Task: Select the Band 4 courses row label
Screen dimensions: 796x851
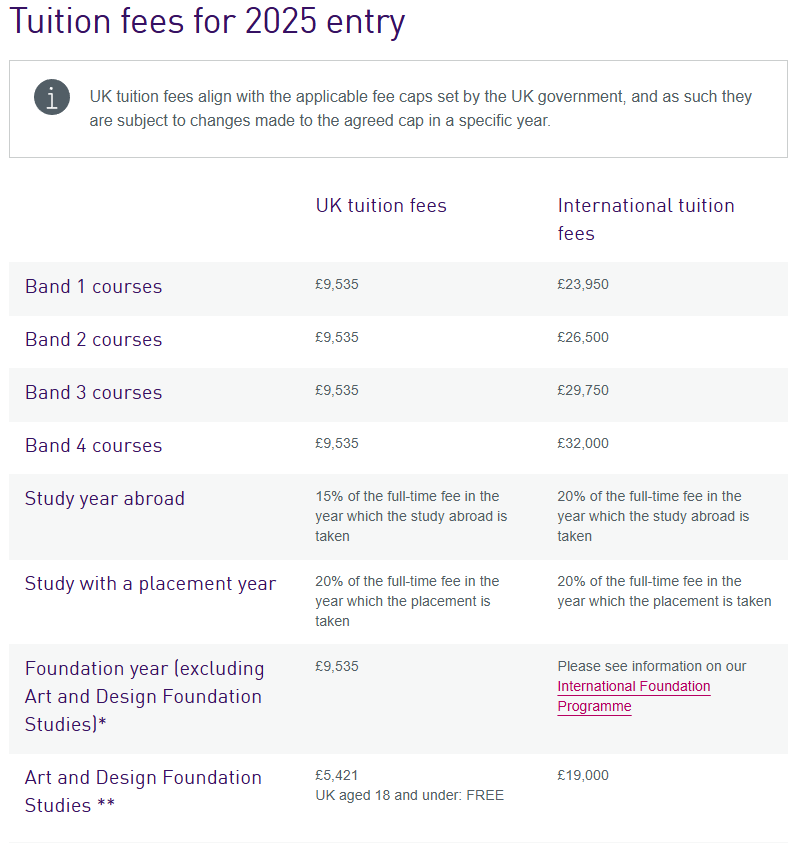Action: 93,446
